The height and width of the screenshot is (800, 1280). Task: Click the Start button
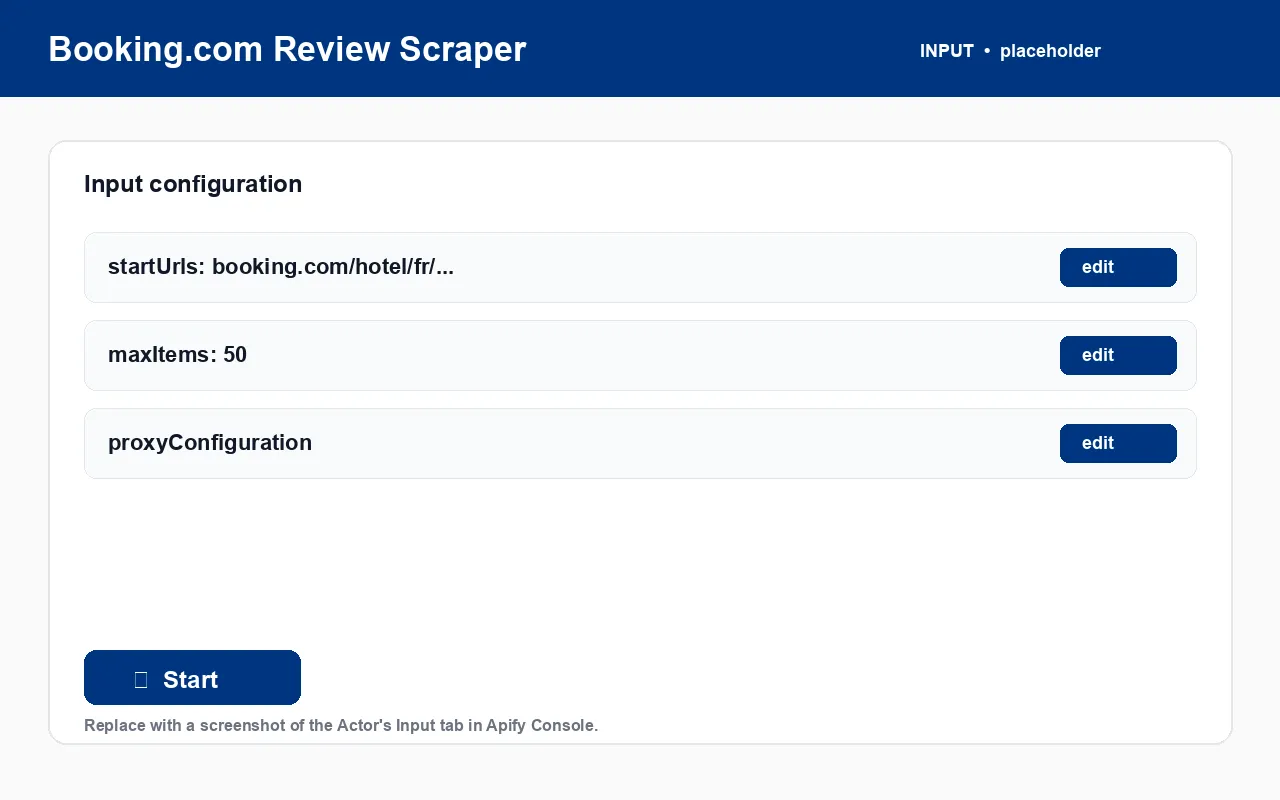(192, 677)
